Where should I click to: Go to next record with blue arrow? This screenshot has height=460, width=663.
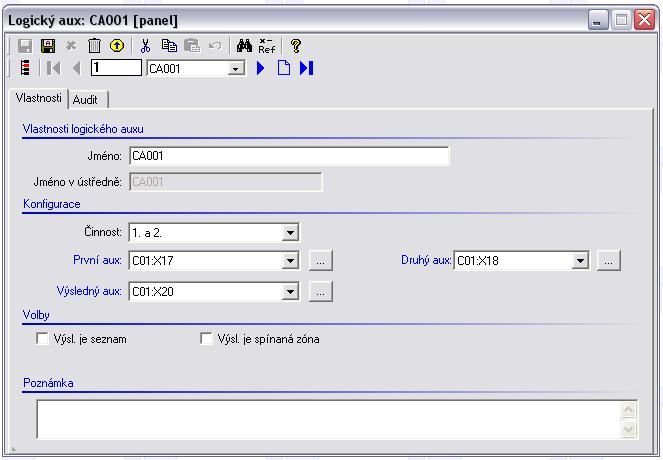261,68
